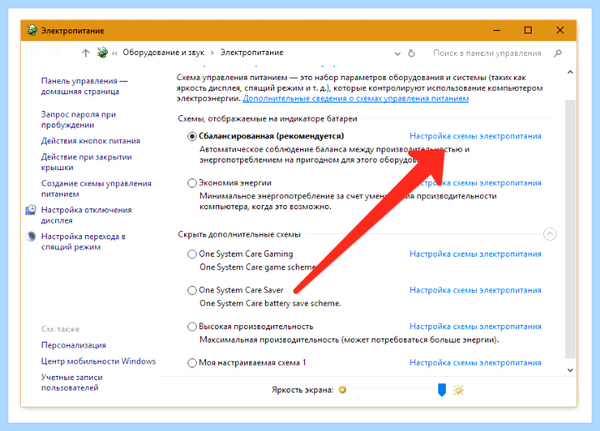Select One System Care Saver plan
This screenshot has width=600, height=431.
tap(192, 291)
